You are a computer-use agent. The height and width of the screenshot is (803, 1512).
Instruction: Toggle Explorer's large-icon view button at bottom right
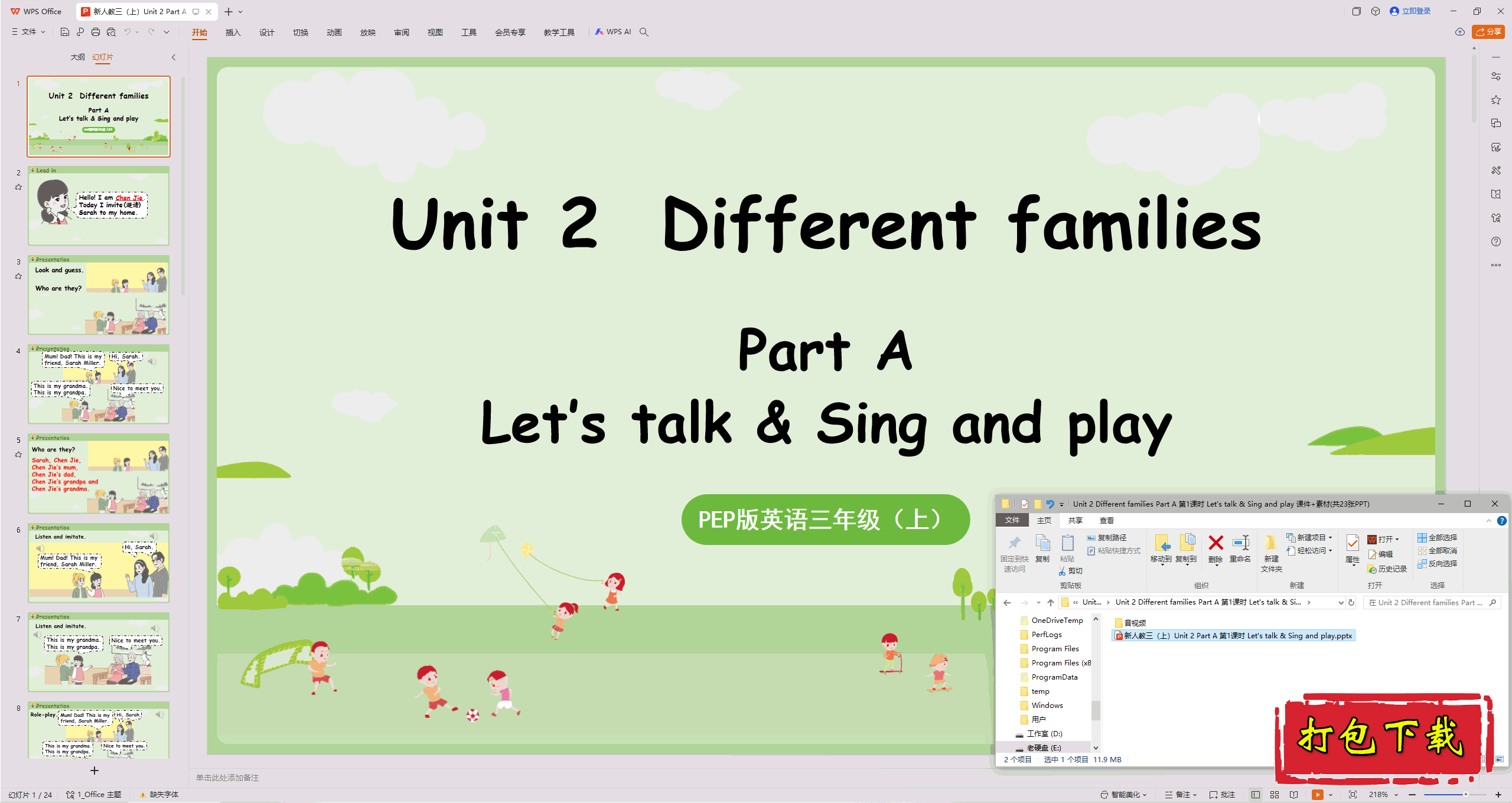point(1500,759)
